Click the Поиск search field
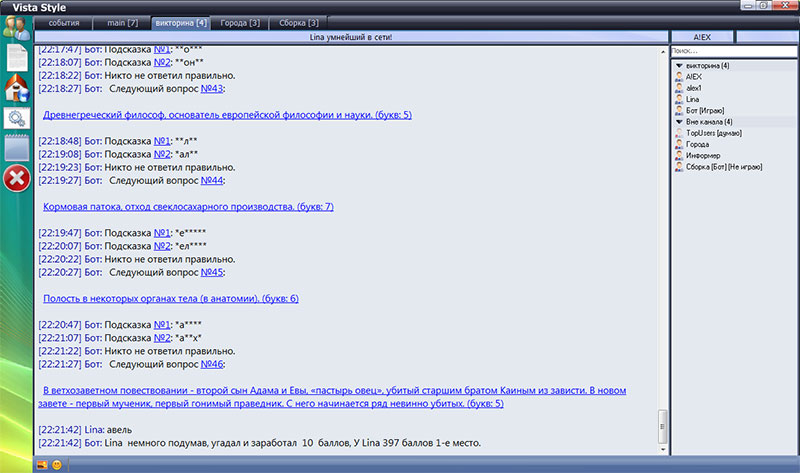800x473 pixels. (732, 51)
